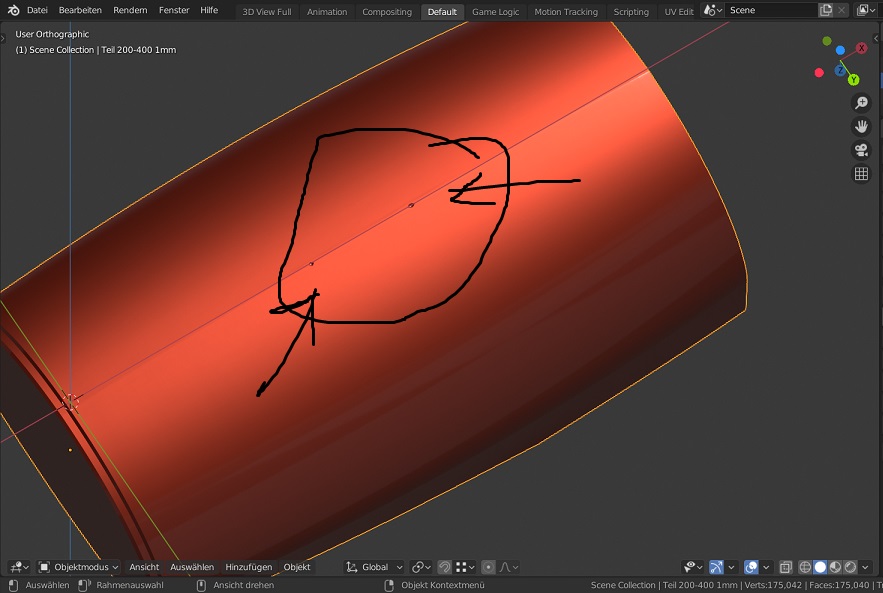Switch to the Animation workspace tab
This screenshot has width=883, height=593.
click(327, 12)
